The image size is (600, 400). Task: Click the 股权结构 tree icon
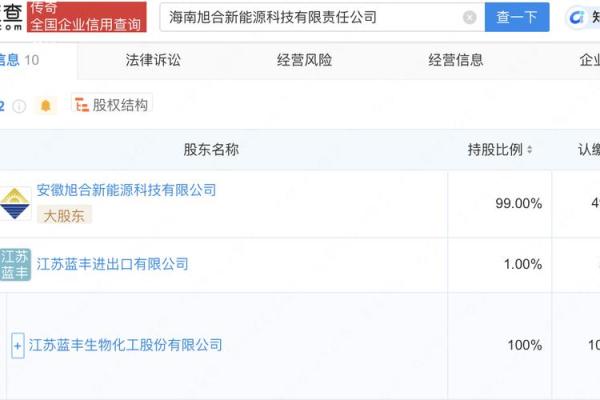click(x=82, y=104)
